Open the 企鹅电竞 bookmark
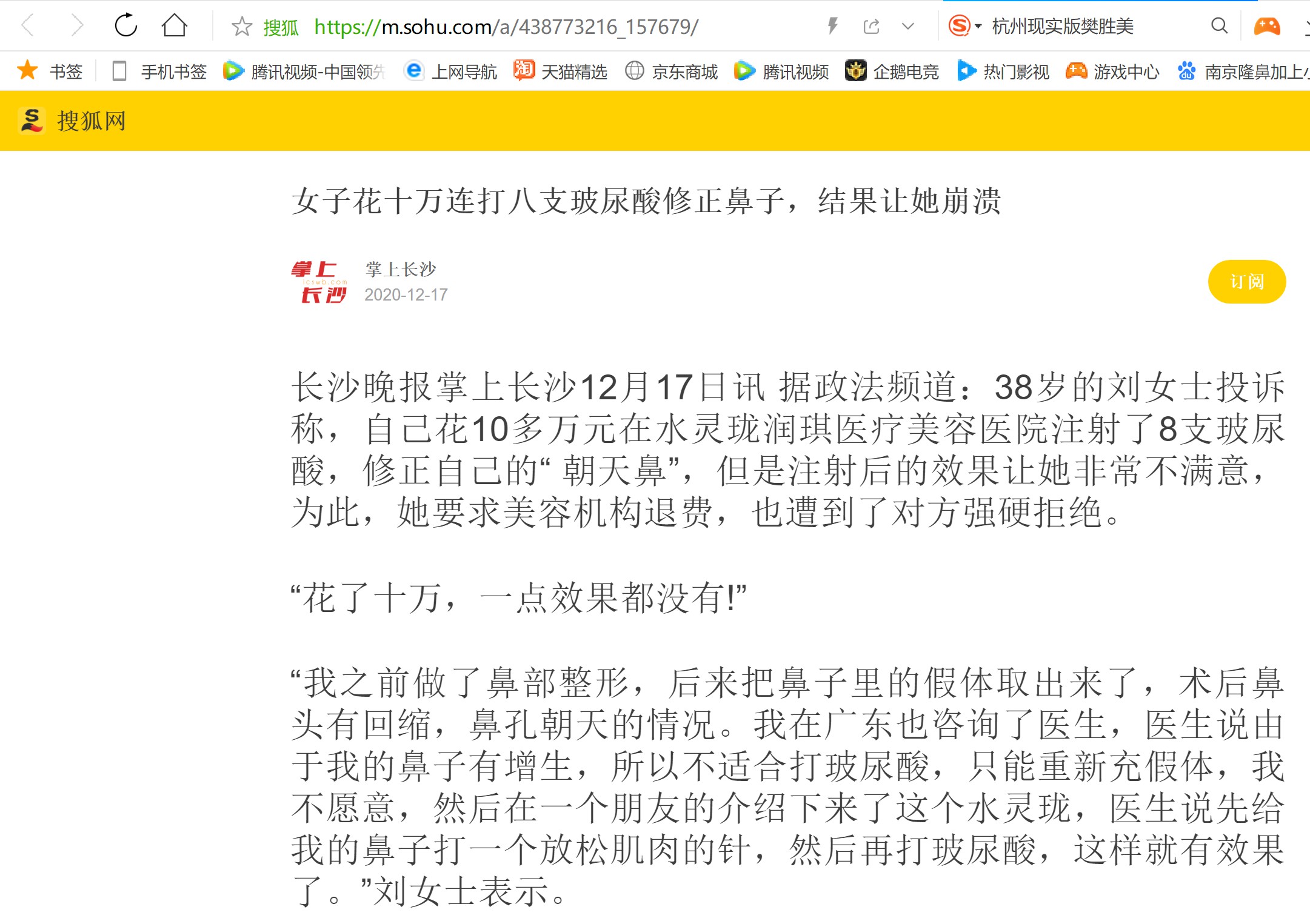This screenshot has width=1310, height=924. pyautogui.click(x=892, y=71)
